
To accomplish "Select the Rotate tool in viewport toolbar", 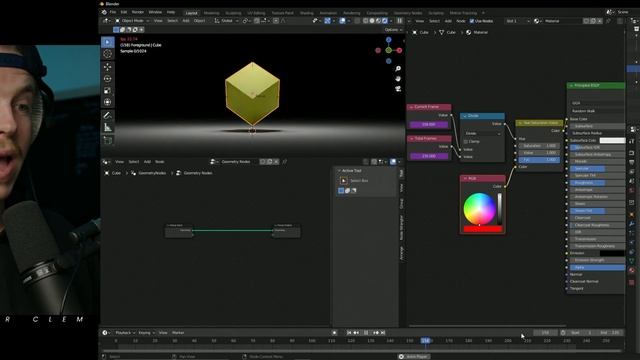I will click(108, 79).
